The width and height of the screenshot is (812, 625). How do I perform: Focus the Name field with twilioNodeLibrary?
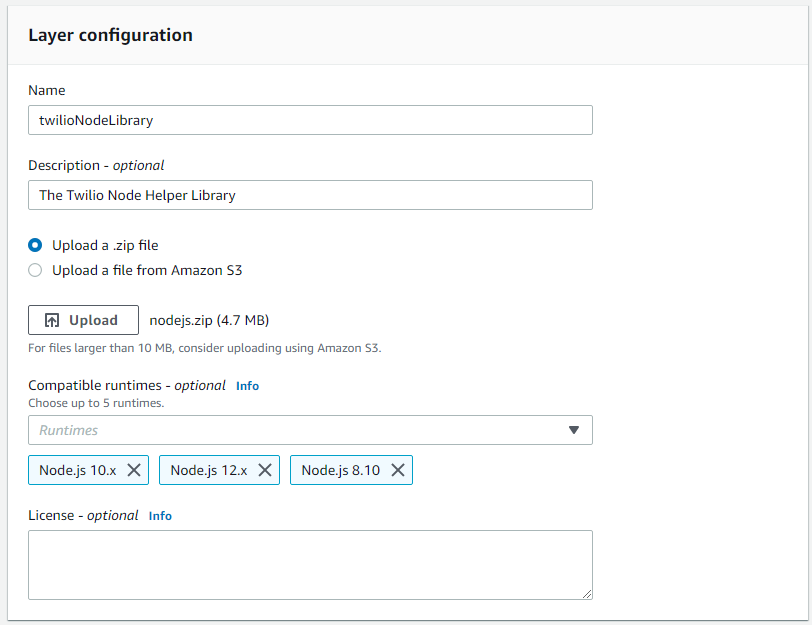coord(310,120)
